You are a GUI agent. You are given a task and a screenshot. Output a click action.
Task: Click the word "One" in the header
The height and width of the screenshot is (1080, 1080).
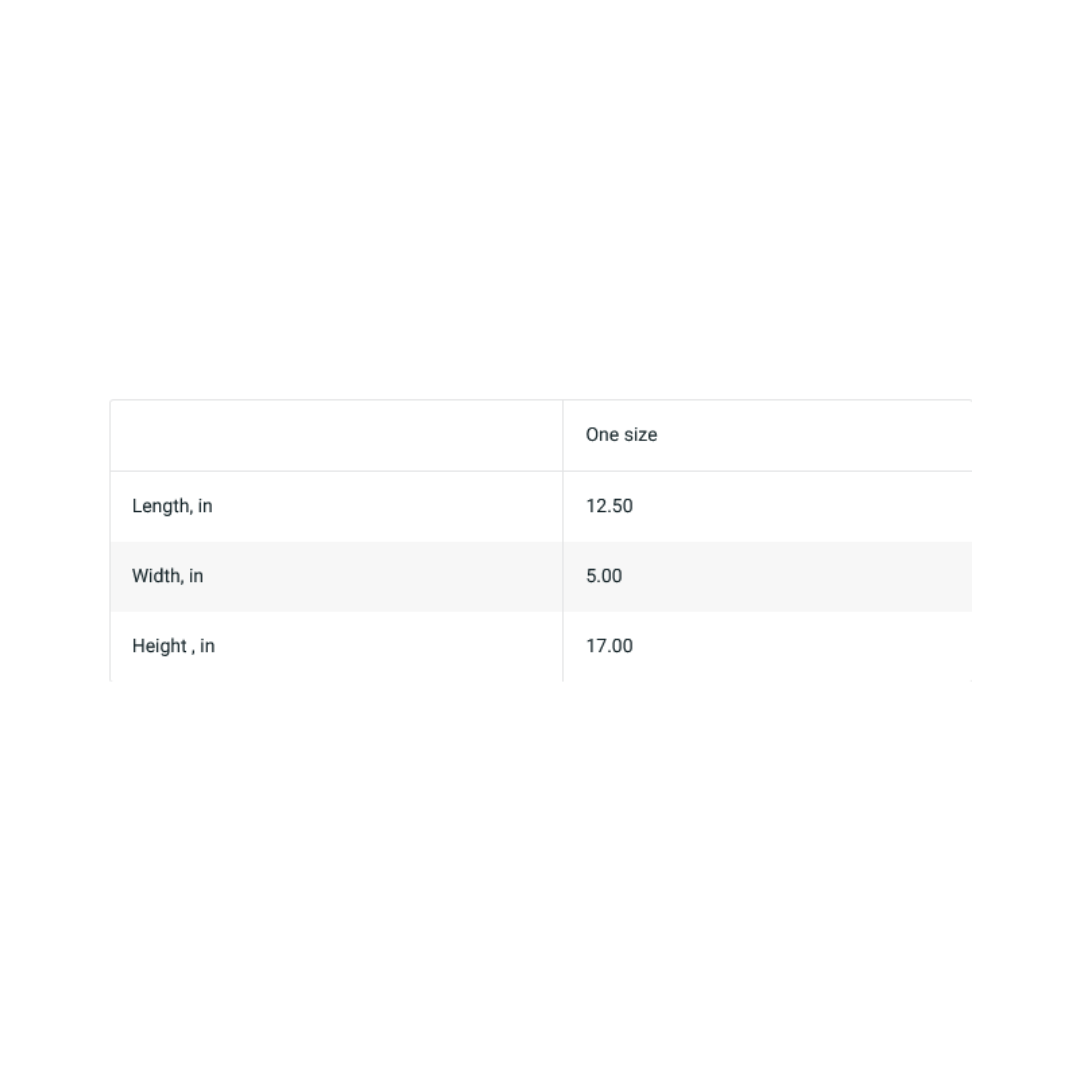tap(603, 435)
